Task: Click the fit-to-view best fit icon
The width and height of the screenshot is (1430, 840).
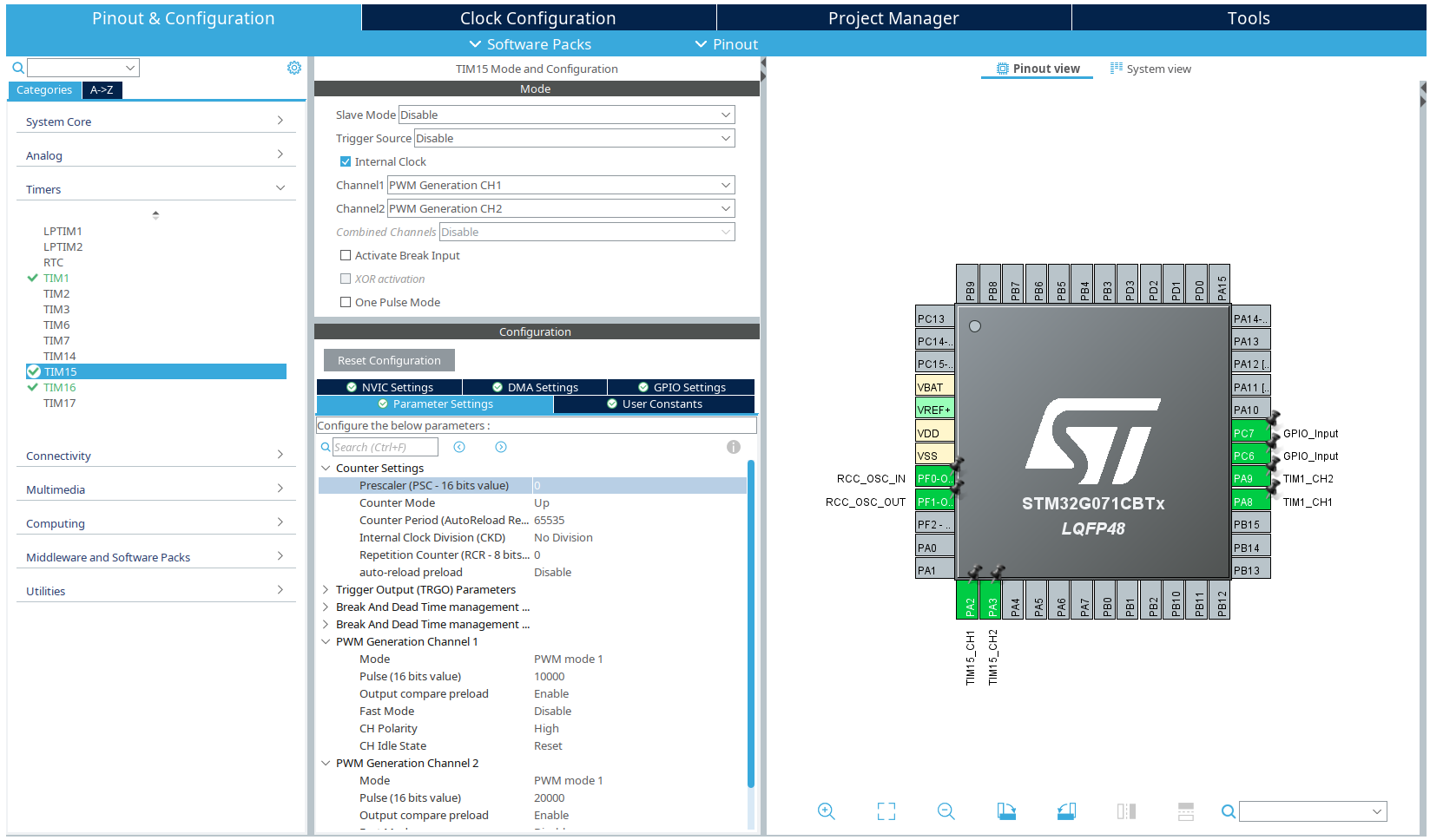Action: (x=886, y=811)
